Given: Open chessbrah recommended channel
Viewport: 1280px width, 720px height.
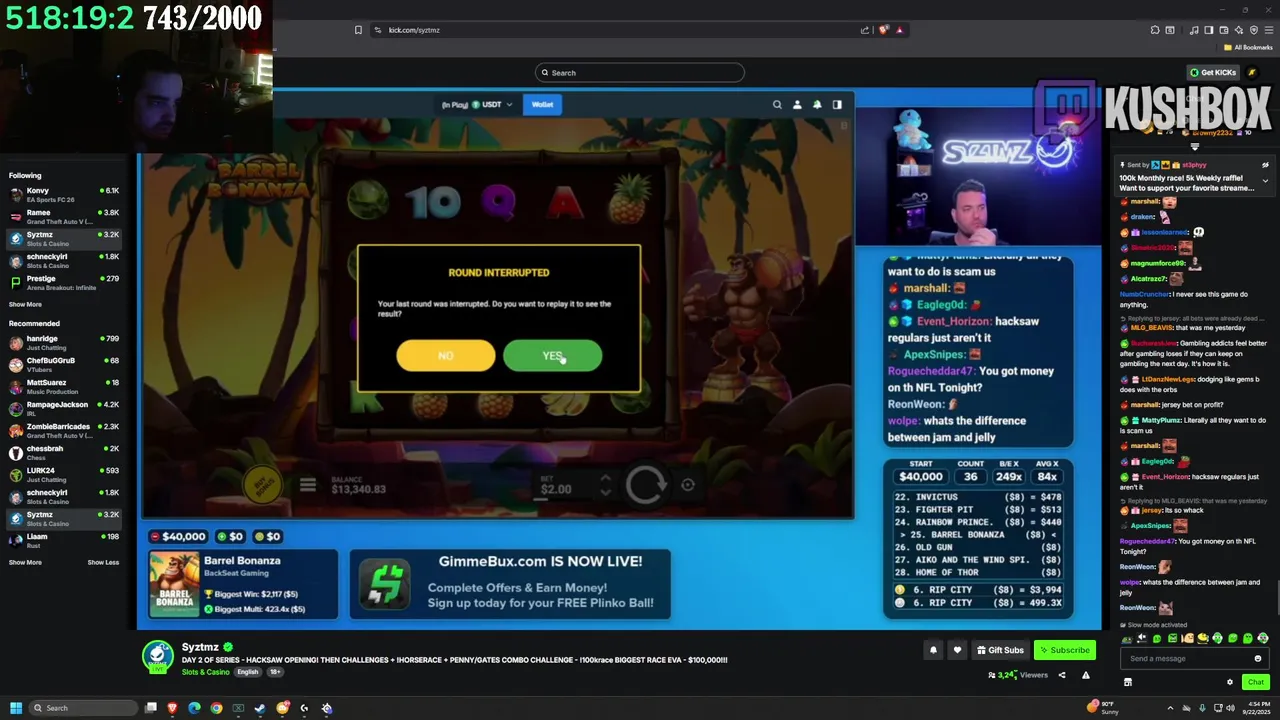Looking at the screenshot, I should coord(63,452).
